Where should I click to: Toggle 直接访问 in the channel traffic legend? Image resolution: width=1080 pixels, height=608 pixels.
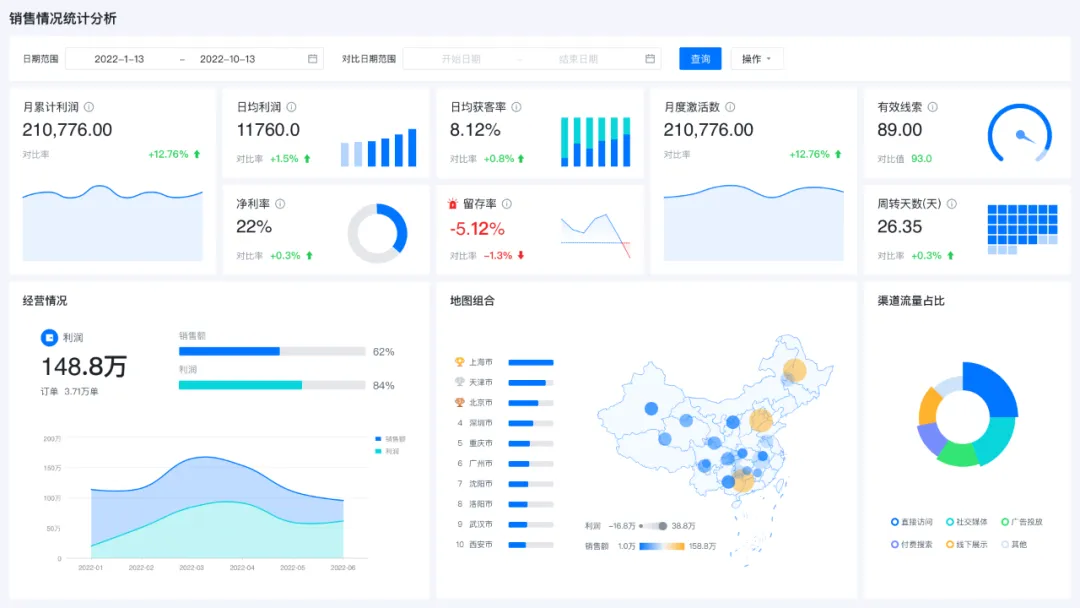[912, 522]
